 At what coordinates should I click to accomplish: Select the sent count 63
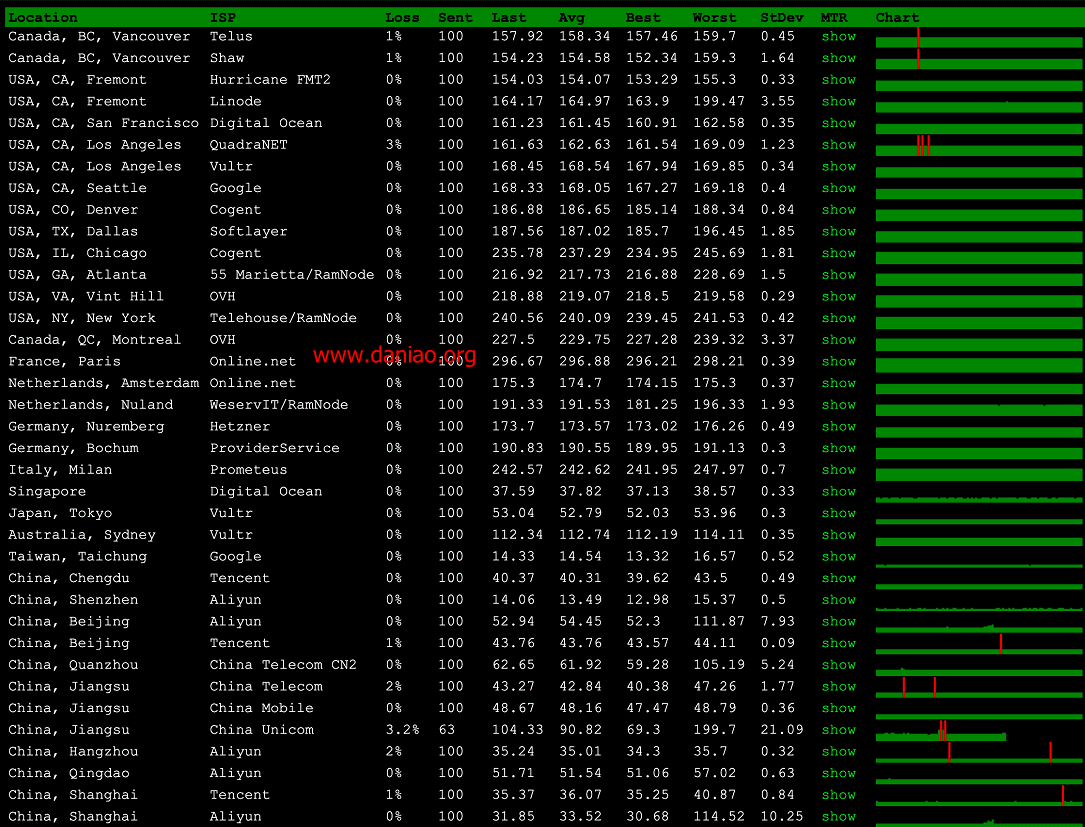446,730
